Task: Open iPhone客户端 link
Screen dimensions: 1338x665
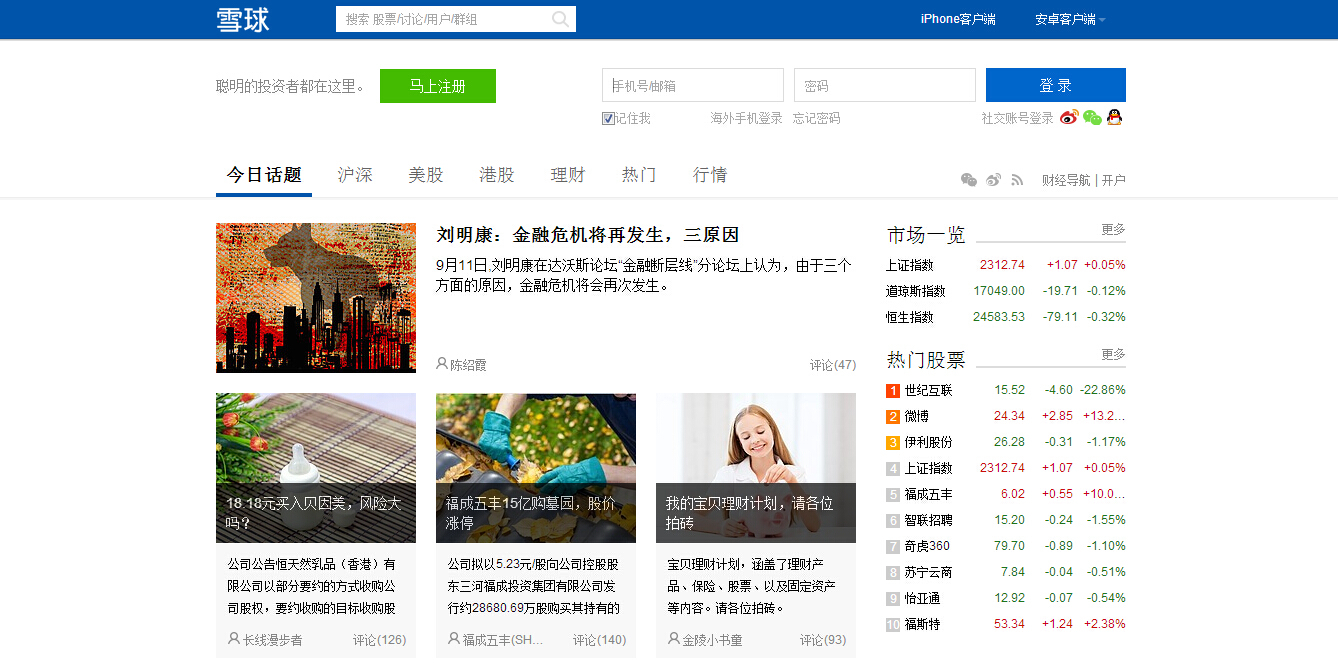Action: pyautogui.click(x=958, y=19)
